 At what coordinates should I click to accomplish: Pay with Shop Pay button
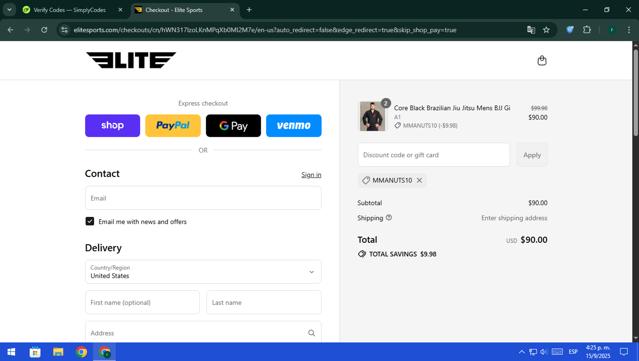(112, 125)
